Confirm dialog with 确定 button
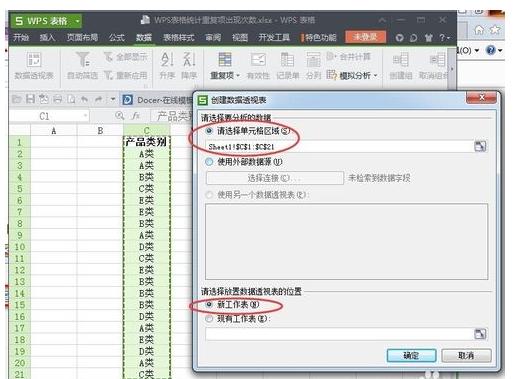Screen dimensions: 527x379 point(411,355)
